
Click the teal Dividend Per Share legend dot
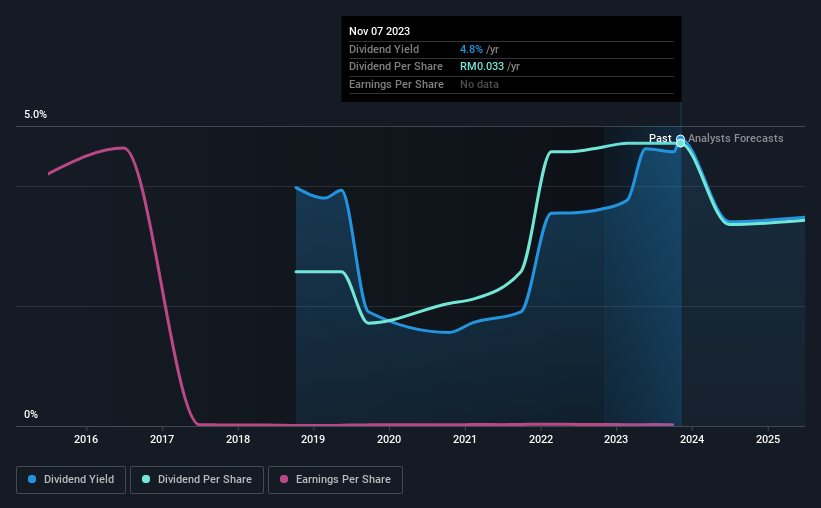coord(146,479)
